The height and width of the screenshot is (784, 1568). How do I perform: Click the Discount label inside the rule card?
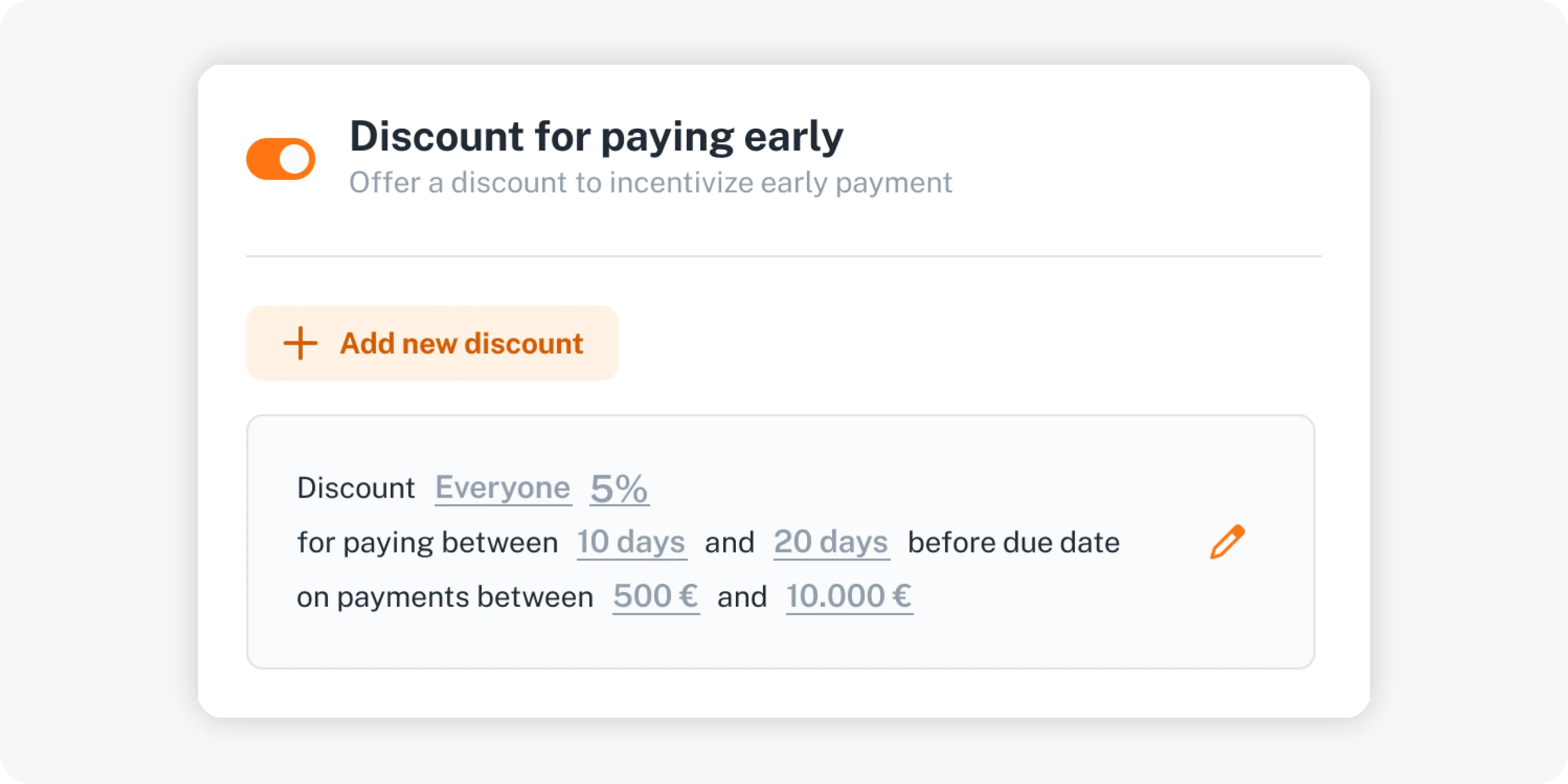356,488
